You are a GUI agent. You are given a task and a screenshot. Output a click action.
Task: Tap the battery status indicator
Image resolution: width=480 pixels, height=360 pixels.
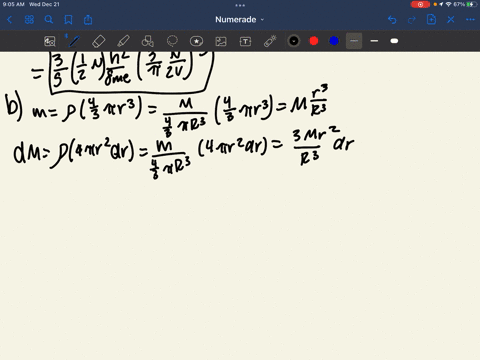click(472, 4)
